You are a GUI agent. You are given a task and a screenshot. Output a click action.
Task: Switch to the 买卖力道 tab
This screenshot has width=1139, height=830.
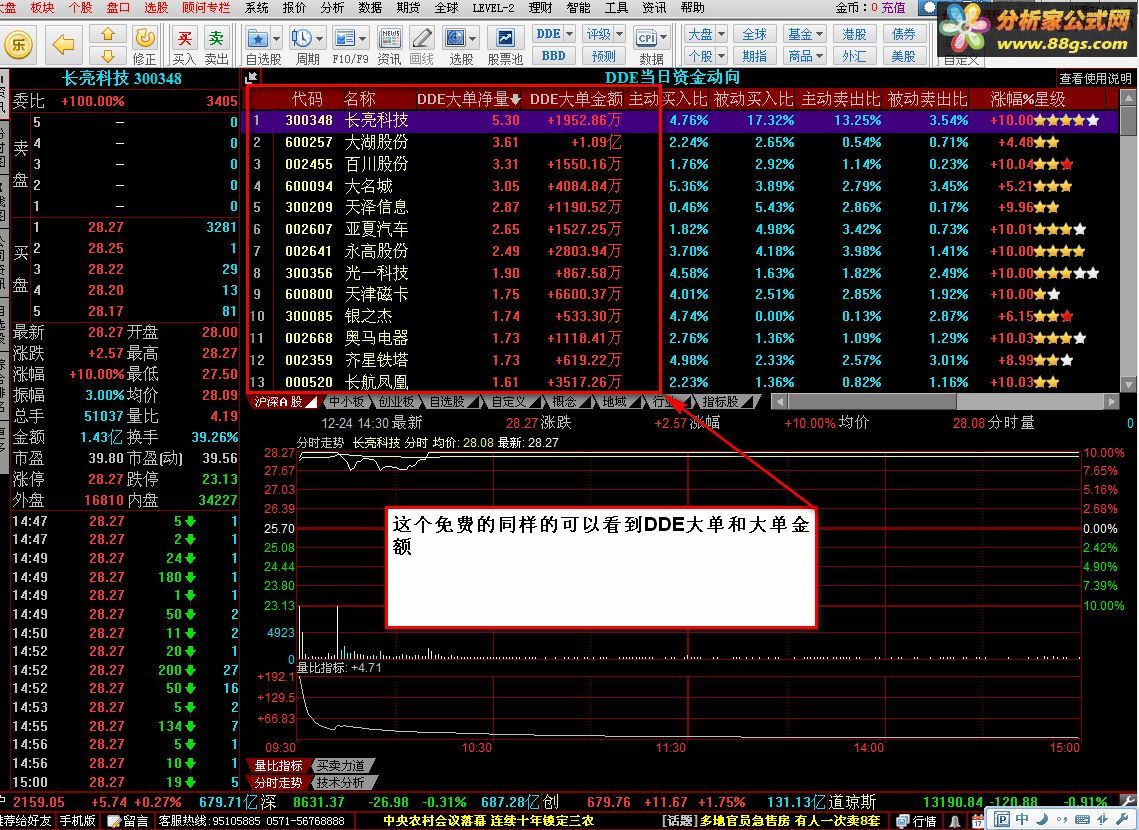(341, 765)
